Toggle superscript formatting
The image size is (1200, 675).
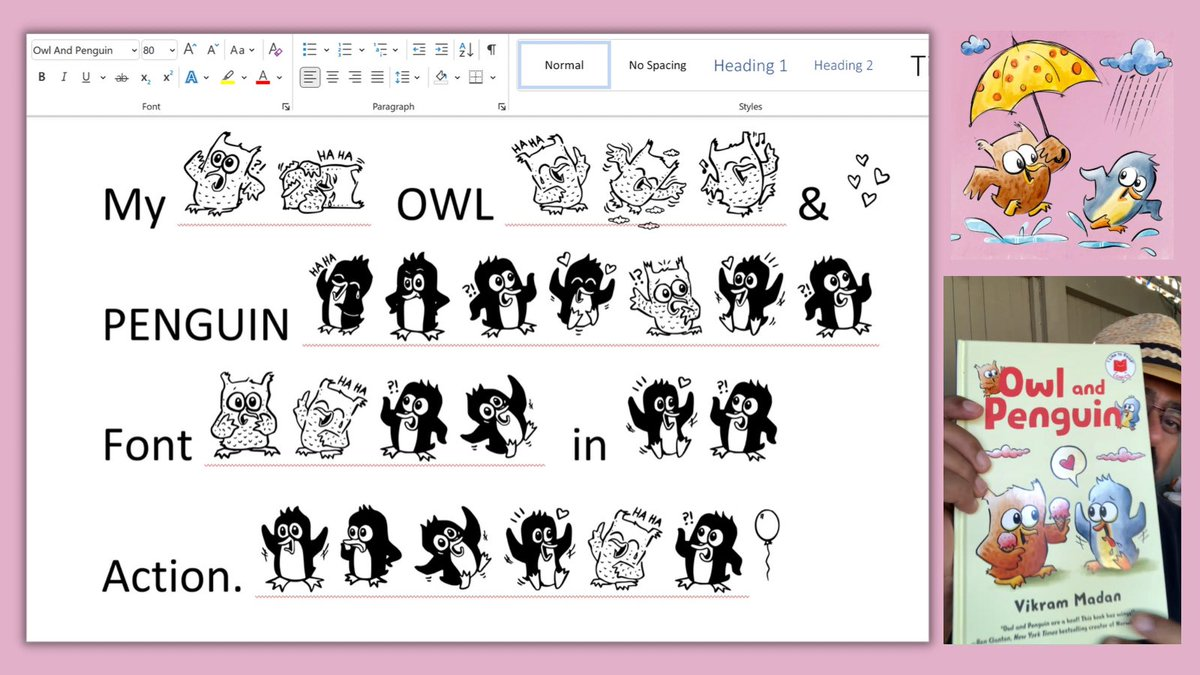pos(167,78)
